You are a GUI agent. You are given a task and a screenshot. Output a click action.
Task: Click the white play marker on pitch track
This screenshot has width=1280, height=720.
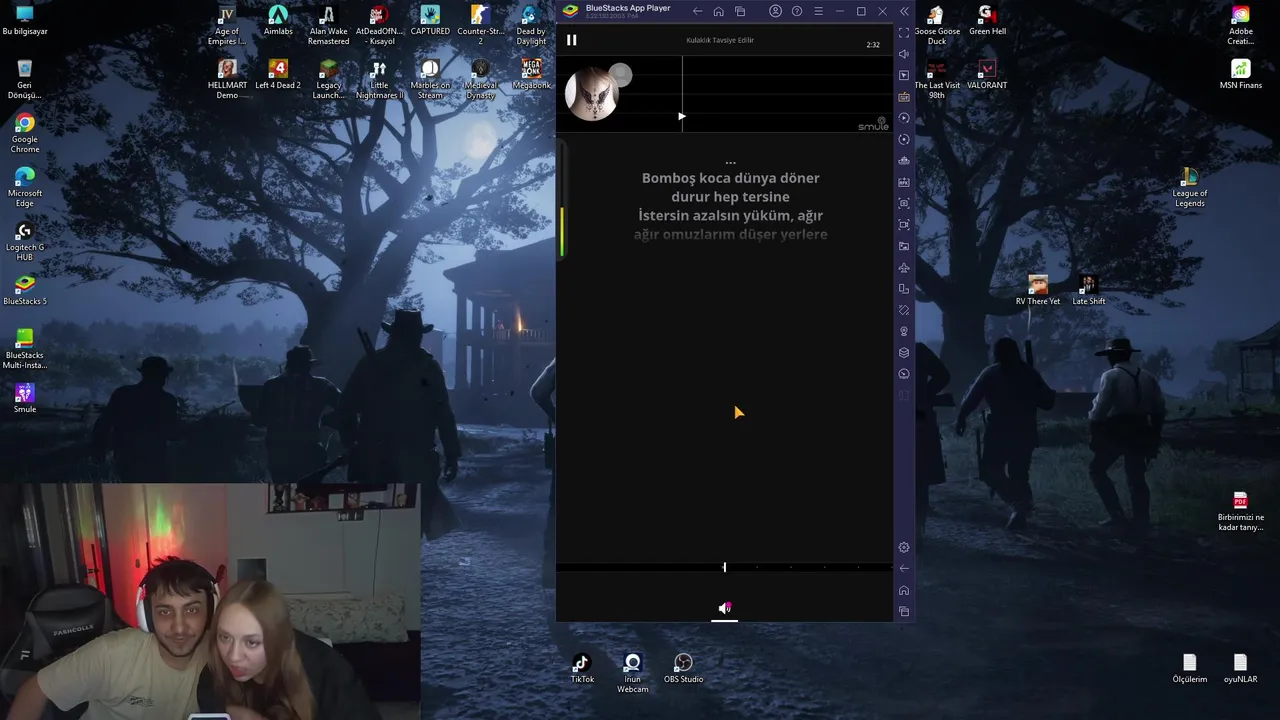pyautogui.click(x=682, y=117)
